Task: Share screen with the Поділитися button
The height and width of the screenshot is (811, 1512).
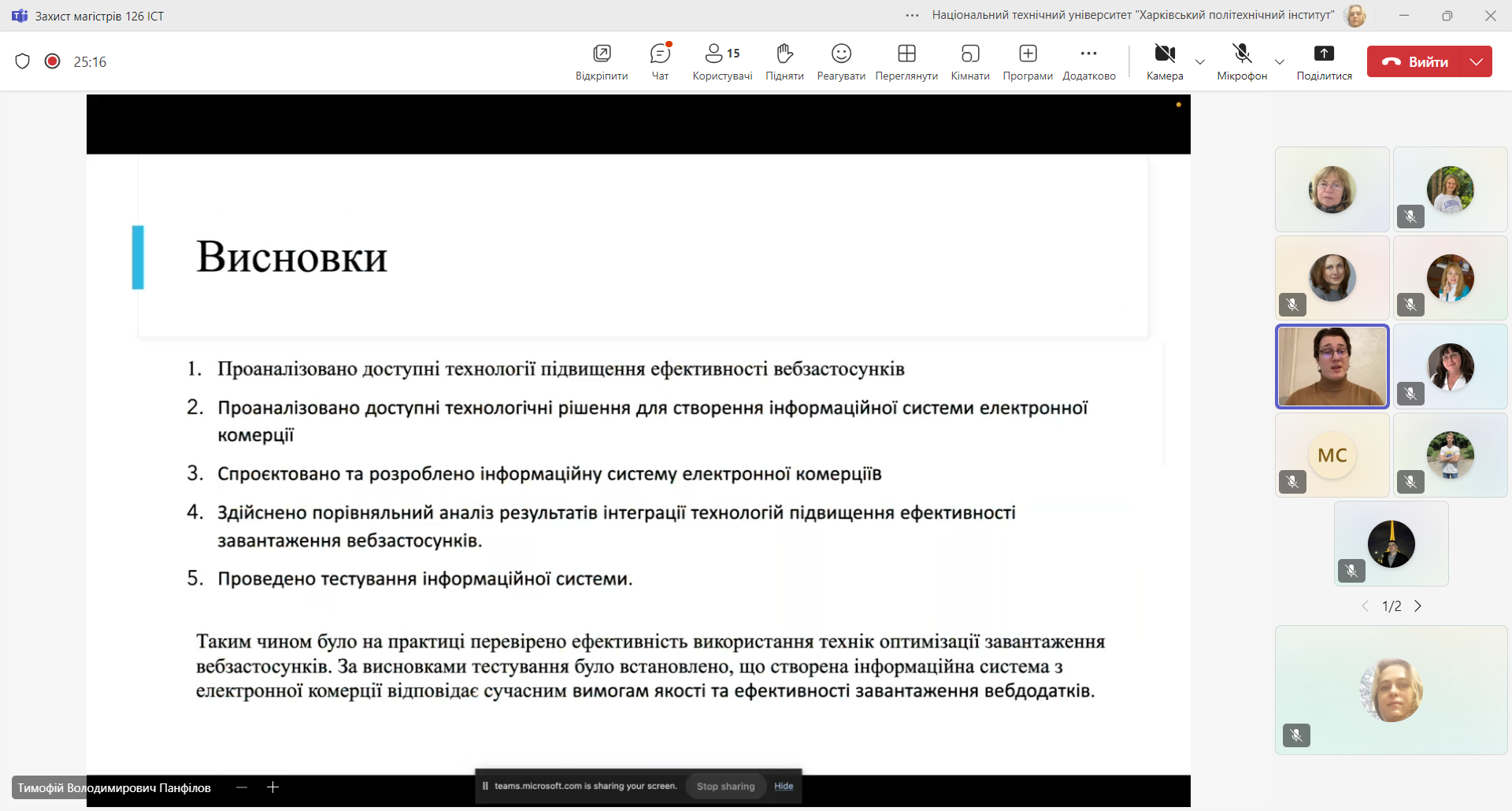Action: [x=1325, y=61]
